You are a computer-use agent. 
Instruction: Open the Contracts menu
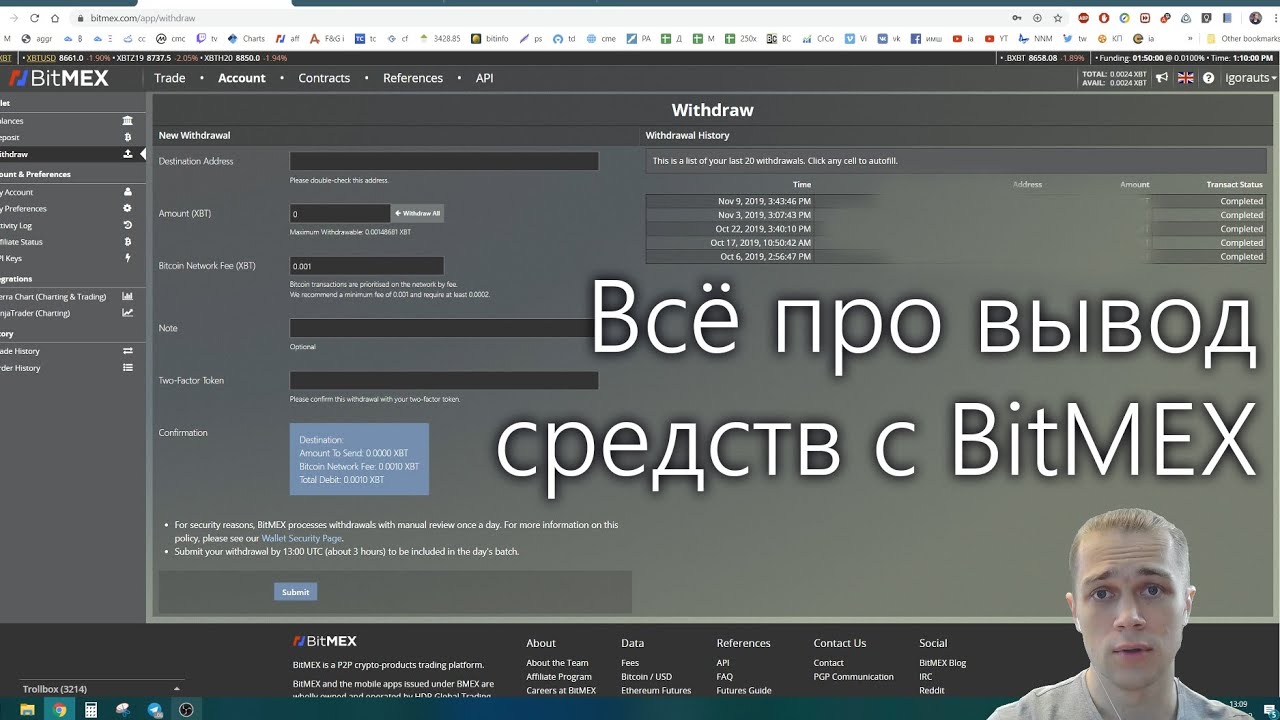324,78
